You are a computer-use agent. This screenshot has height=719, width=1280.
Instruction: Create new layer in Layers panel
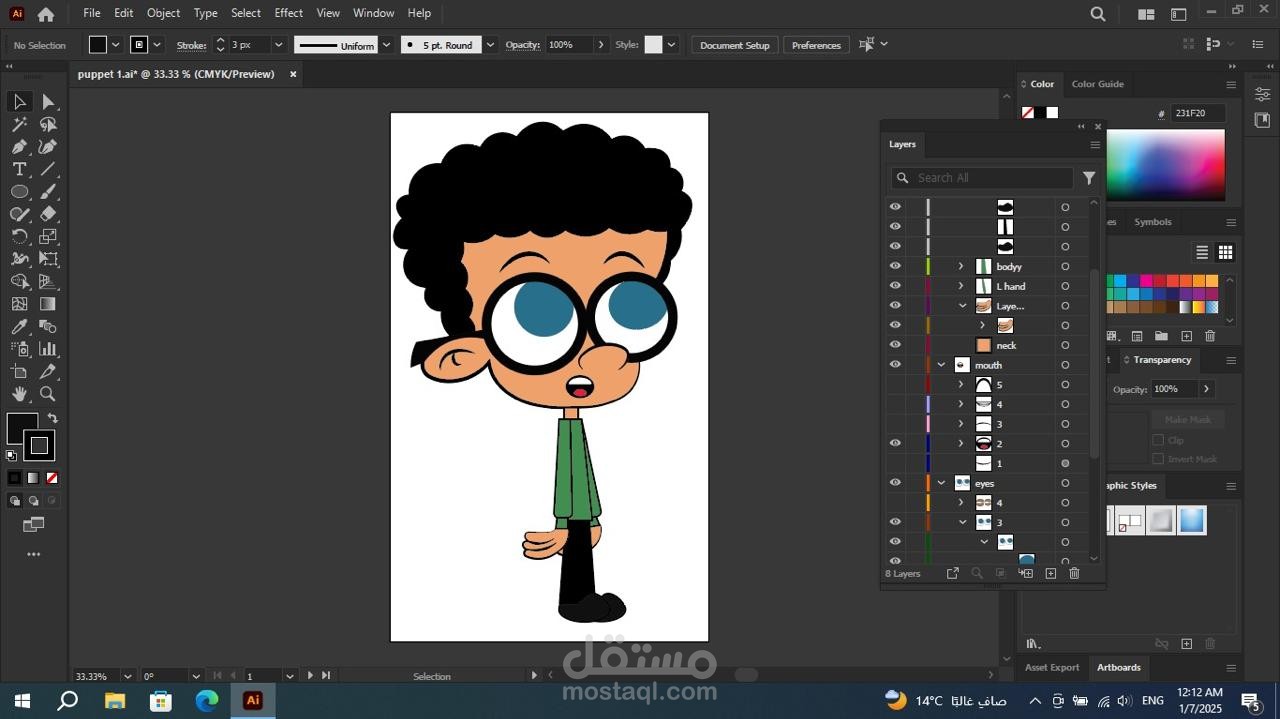(1050, 573)
